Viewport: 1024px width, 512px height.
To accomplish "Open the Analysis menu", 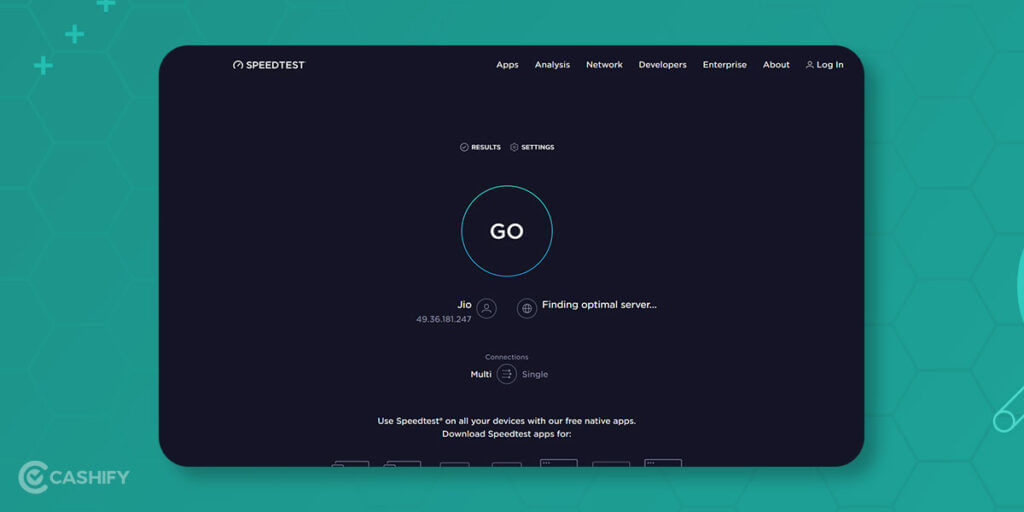I will (552, 65).
